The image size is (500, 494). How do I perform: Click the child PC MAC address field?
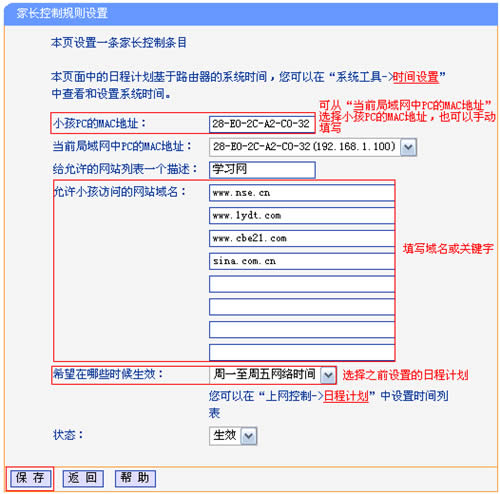point(262,124)
